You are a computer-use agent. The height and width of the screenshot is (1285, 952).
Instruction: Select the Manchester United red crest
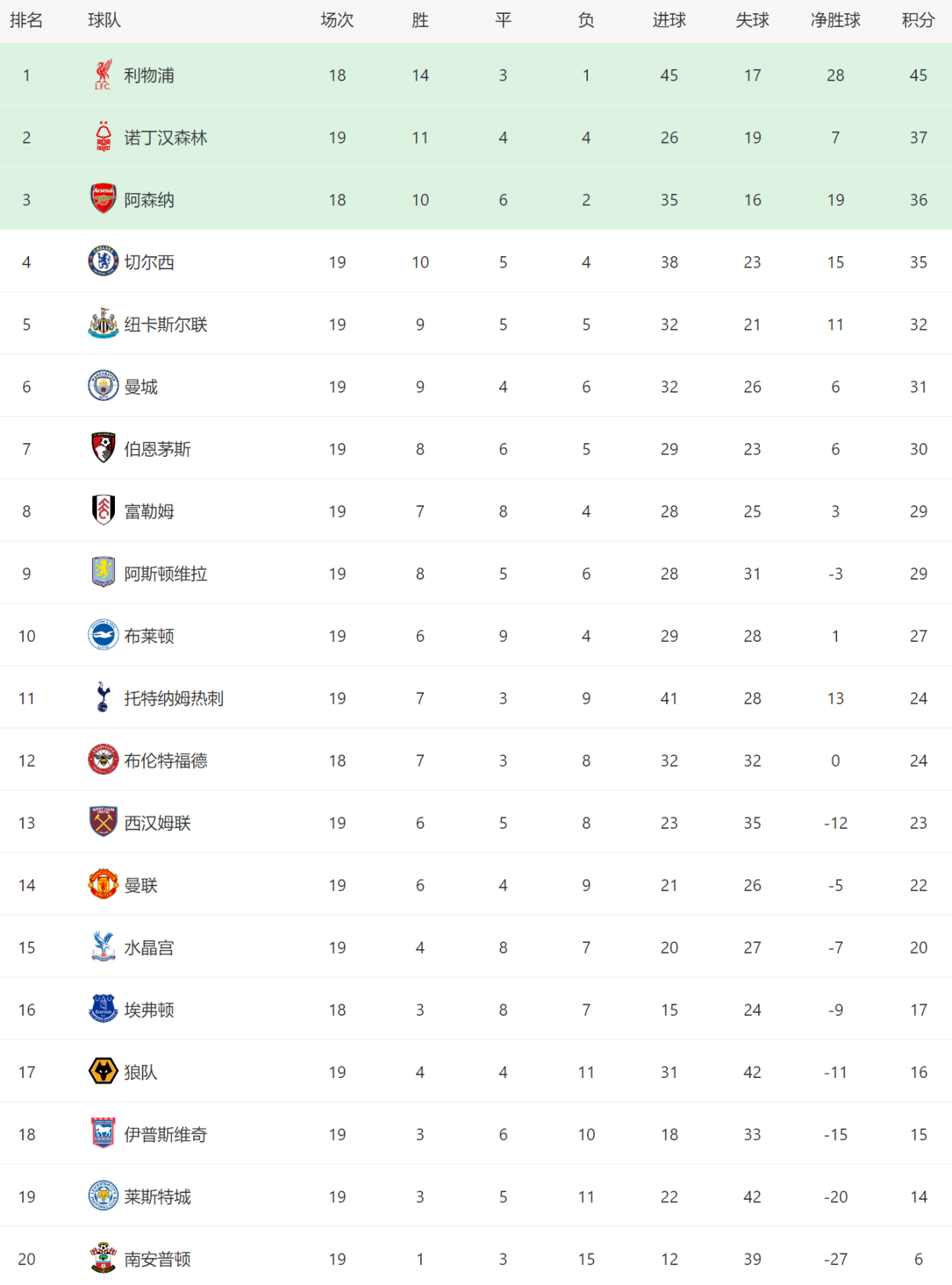(x=103, y=885)
